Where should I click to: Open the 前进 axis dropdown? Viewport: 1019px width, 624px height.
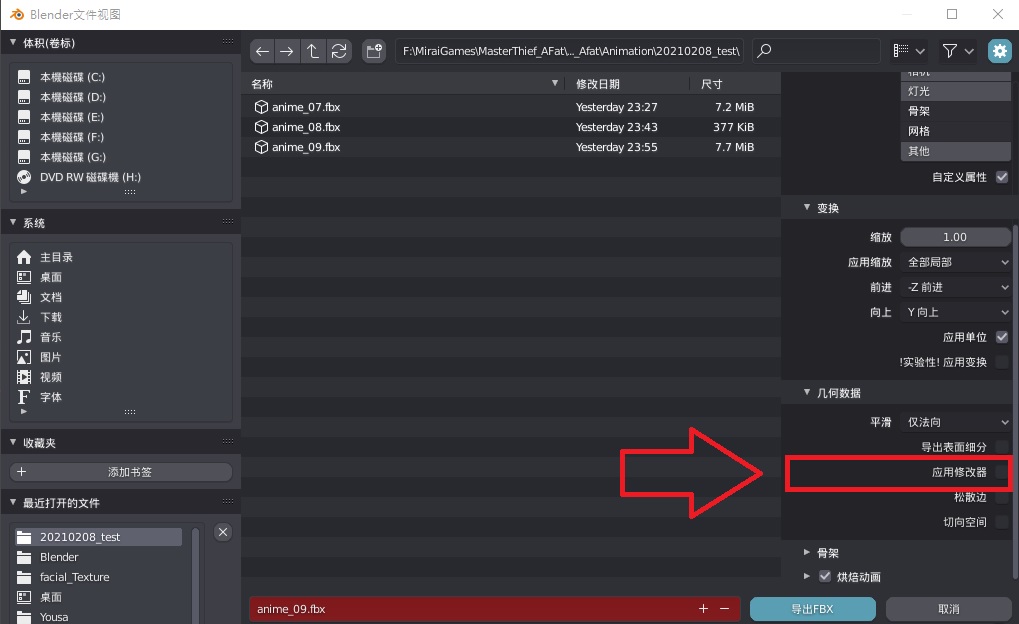pyautogui.click(x=956, y=287)
